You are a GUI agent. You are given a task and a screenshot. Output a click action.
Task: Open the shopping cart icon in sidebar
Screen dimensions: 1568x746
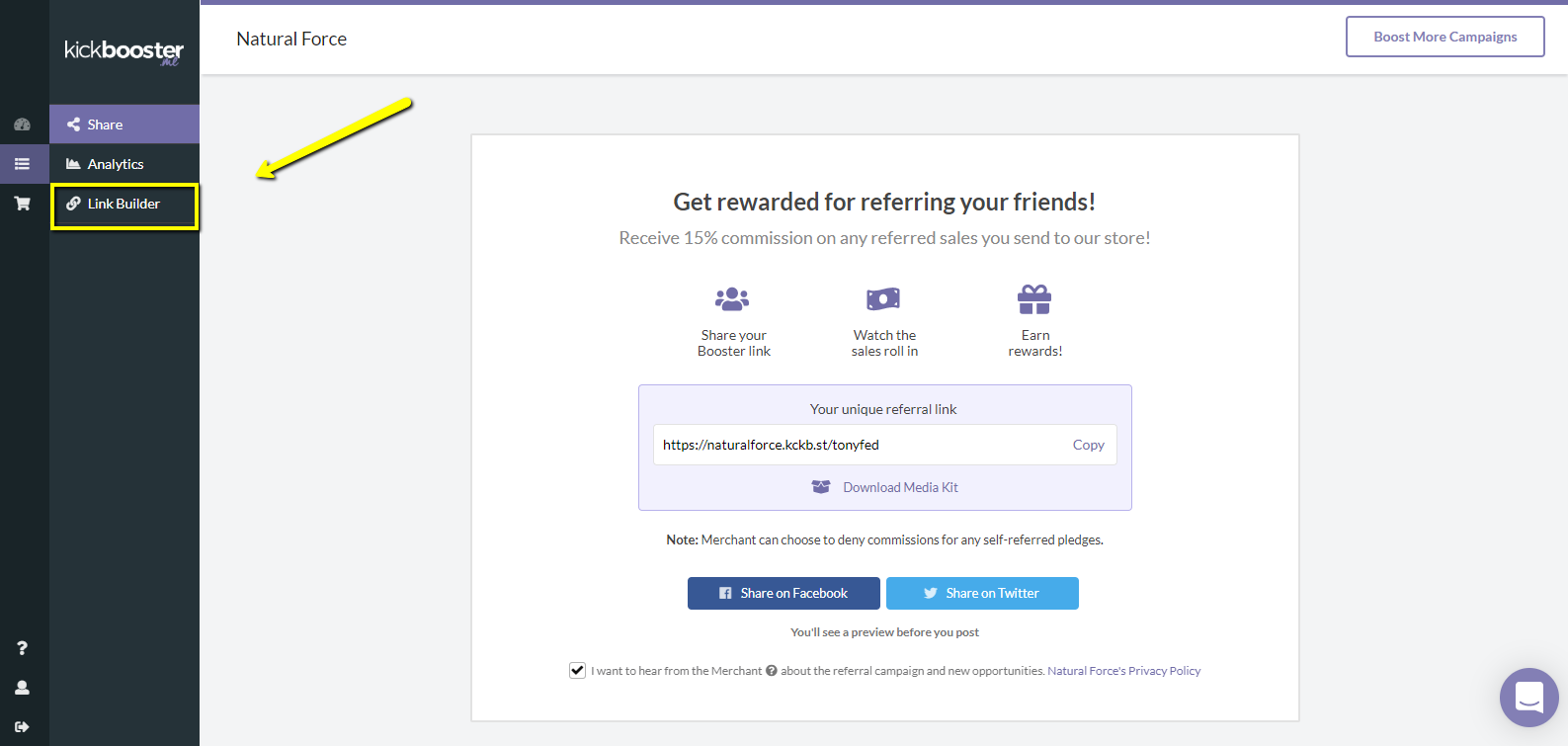tap(22, 204)
